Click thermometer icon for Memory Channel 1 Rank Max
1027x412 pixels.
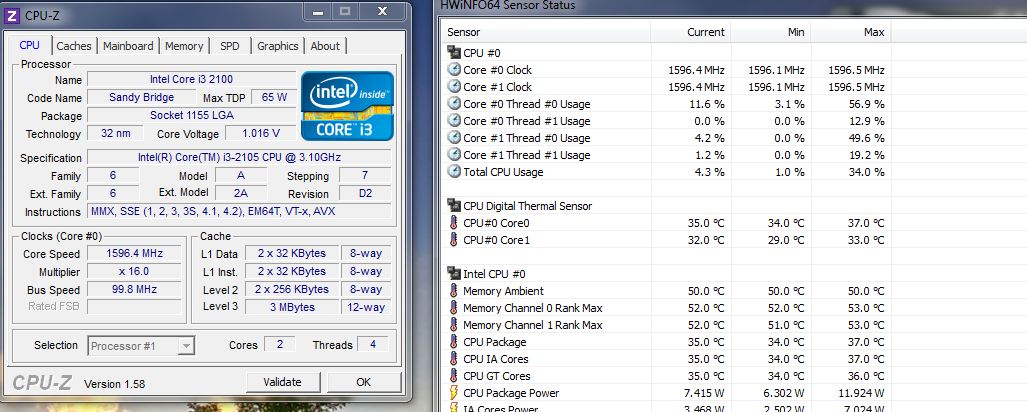(454, 325)
